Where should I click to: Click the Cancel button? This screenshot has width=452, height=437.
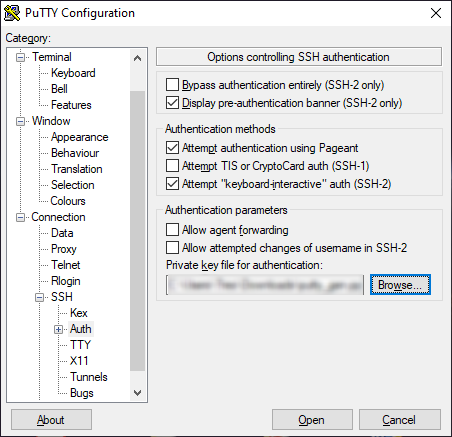point(400,420)
